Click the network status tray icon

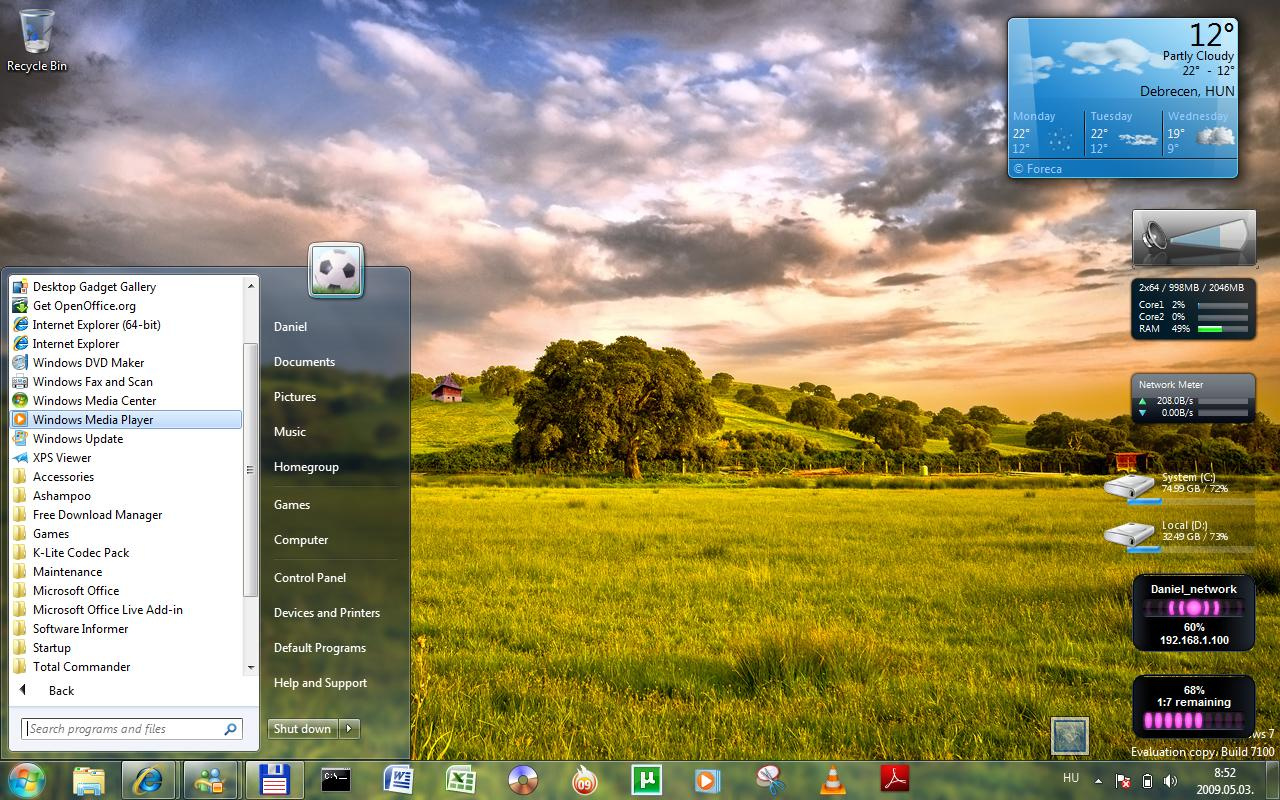1123,780
